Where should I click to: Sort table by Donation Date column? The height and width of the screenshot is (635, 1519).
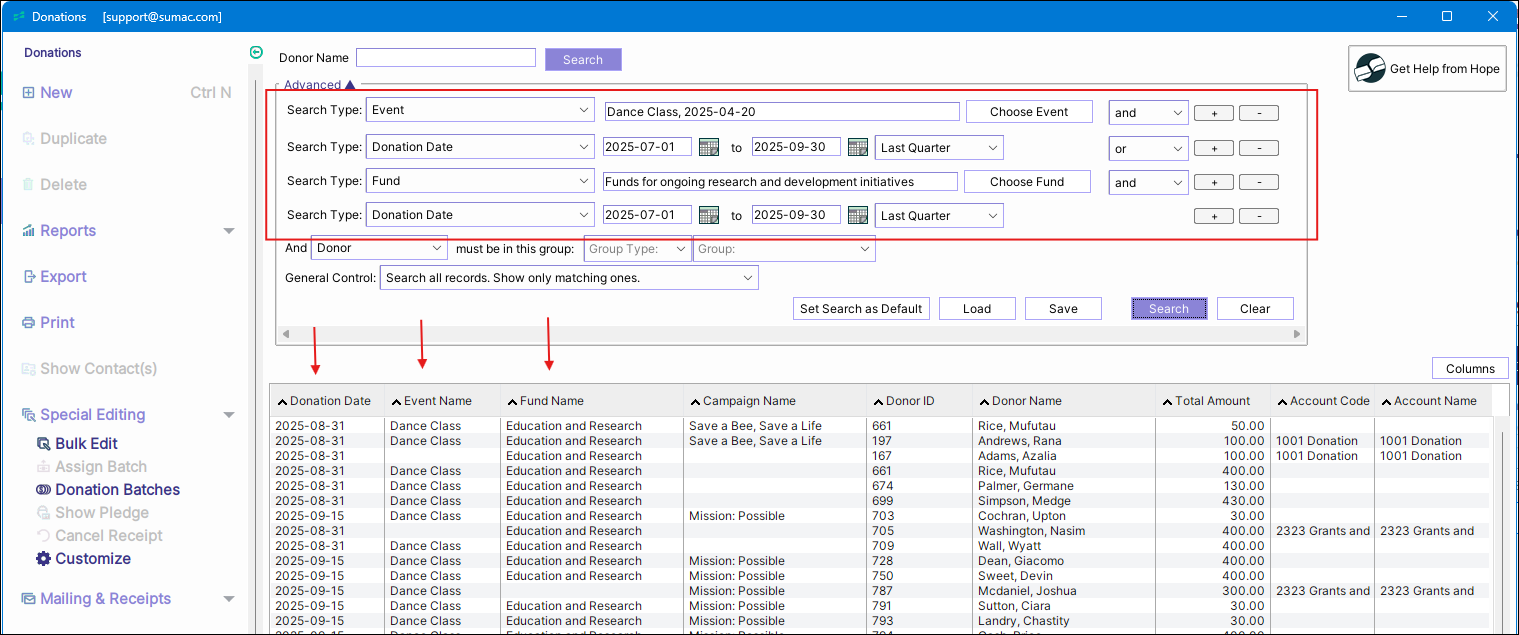point(329,401)
